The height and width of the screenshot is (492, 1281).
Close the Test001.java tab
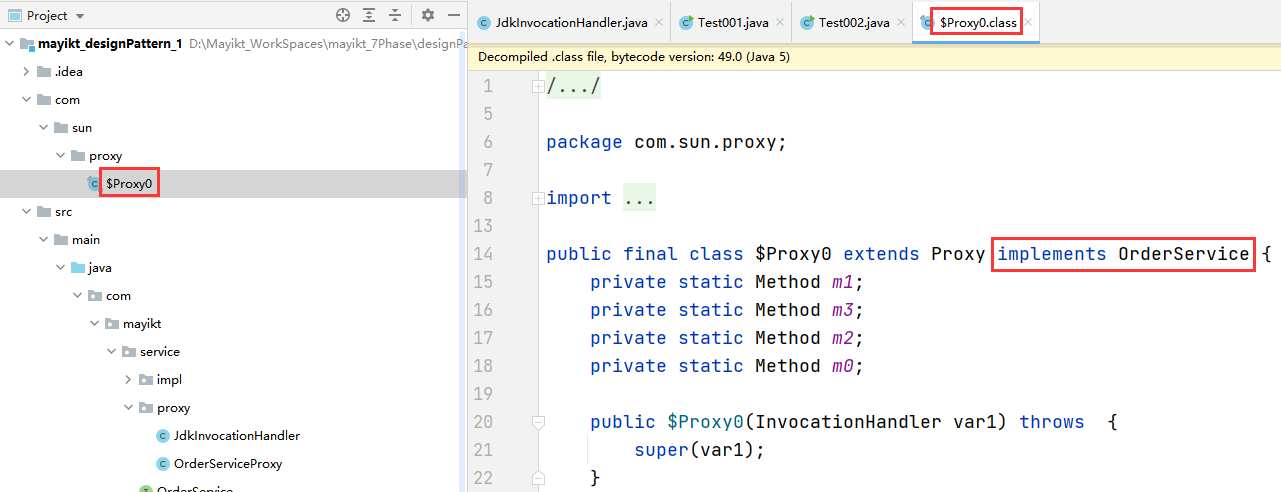(x=778, y=22)
